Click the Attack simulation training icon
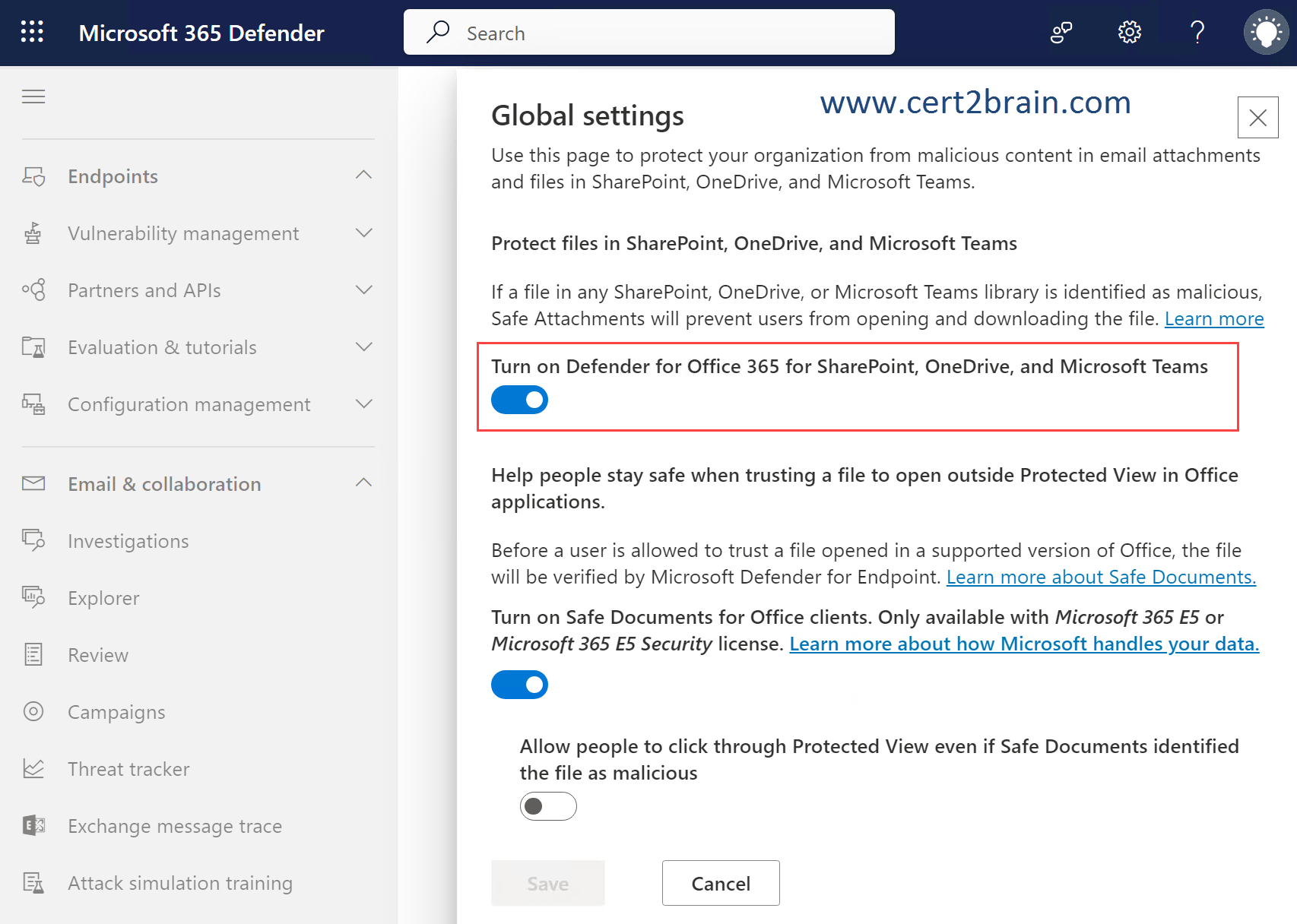This screenshot has height=924, width=1297. pos(33,882)
